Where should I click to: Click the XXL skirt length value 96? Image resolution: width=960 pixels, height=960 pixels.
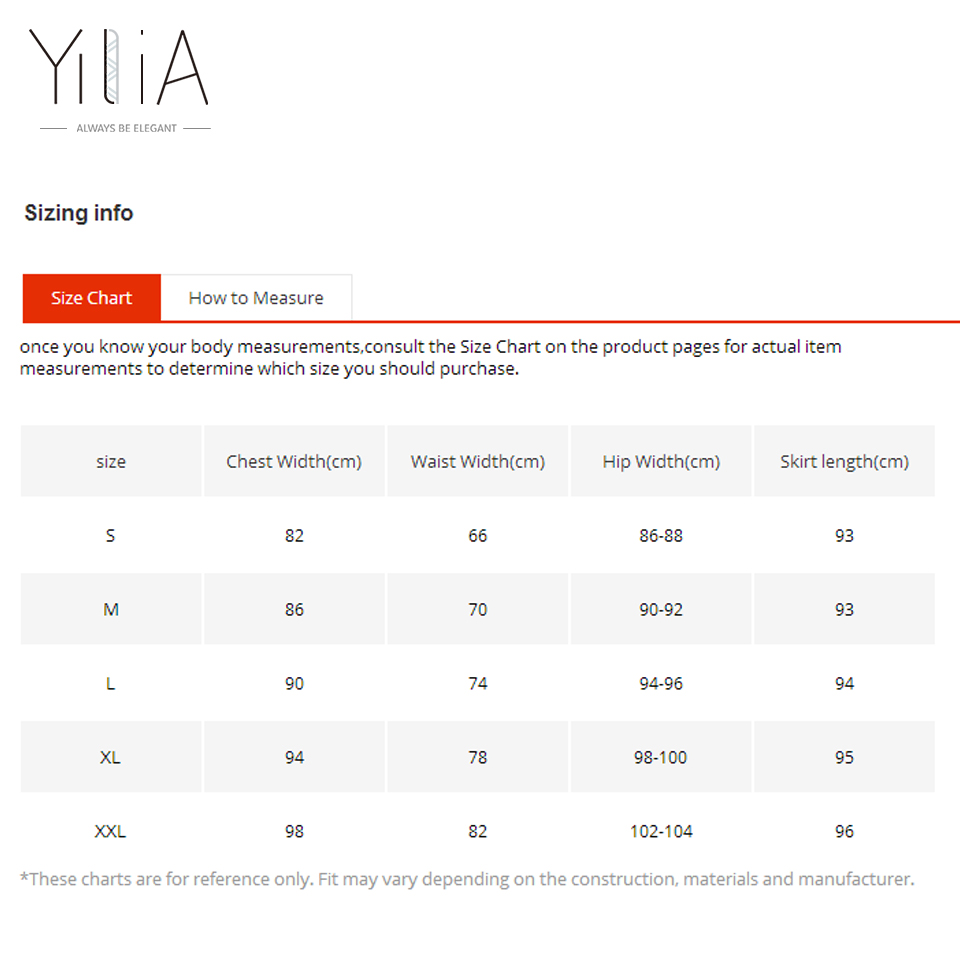tap(844, 831)
